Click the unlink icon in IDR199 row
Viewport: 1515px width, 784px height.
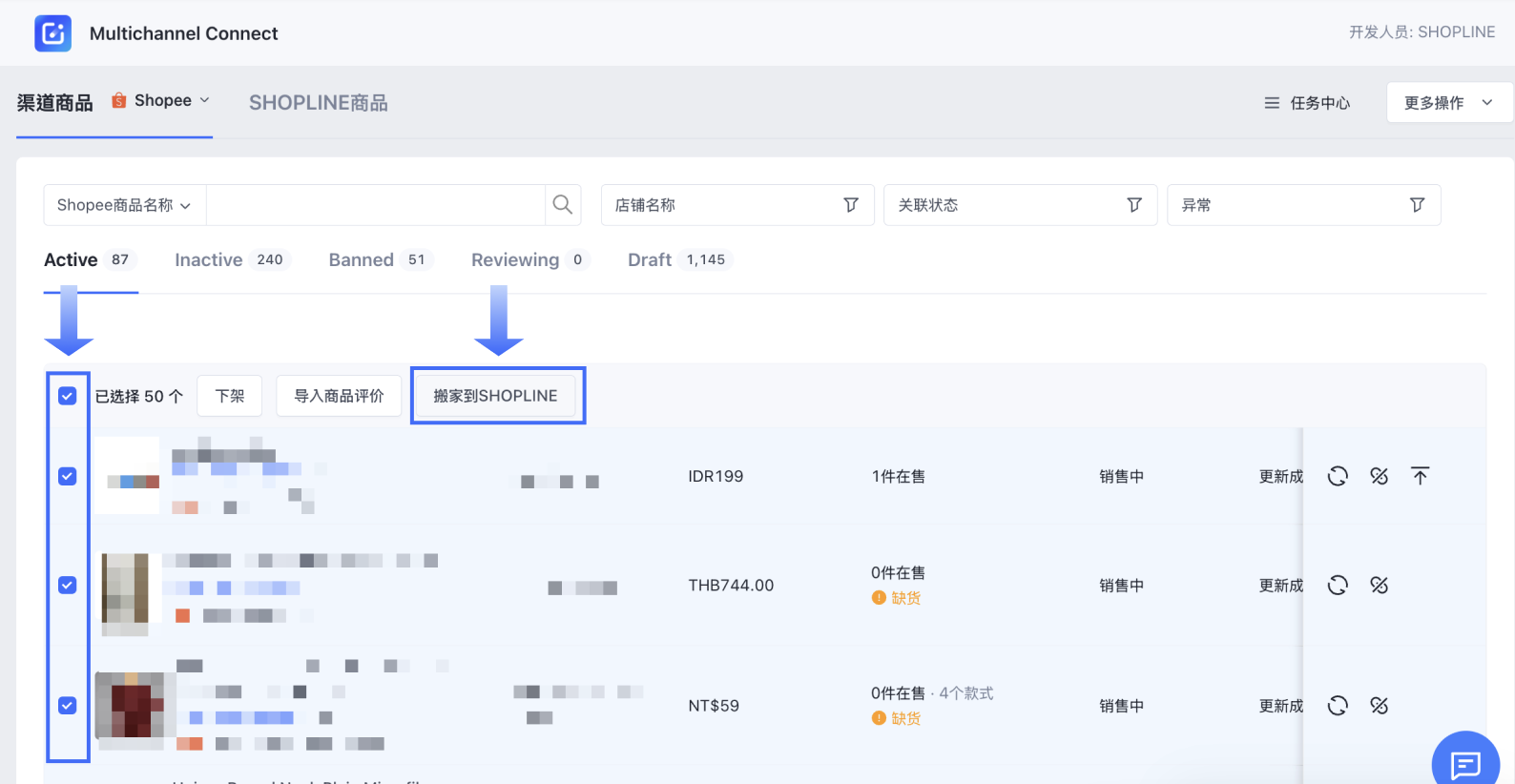coord(1379,476)
